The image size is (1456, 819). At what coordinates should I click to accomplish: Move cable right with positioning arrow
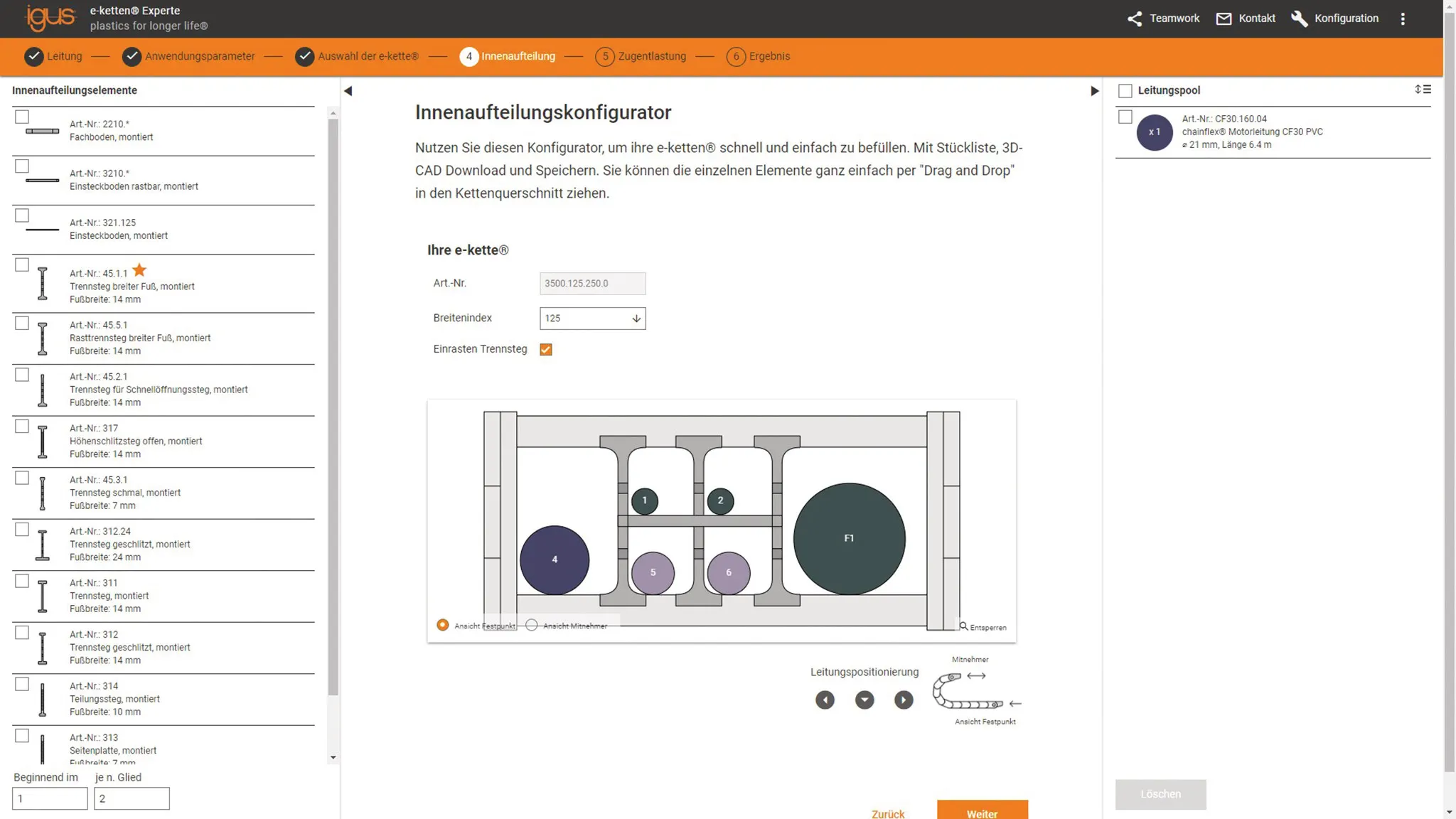(x=904, y=700)
